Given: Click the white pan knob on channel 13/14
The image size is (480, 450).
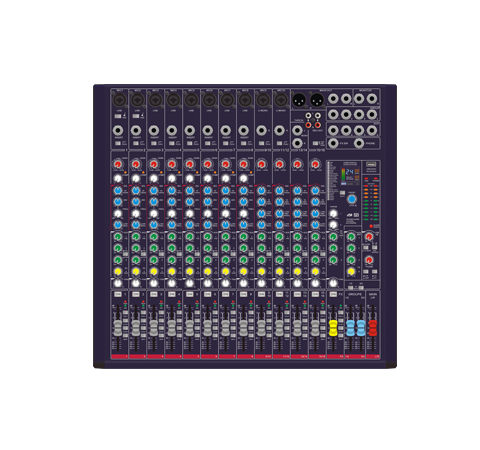Looking at the screenshot, I should [x=297, y=283].
